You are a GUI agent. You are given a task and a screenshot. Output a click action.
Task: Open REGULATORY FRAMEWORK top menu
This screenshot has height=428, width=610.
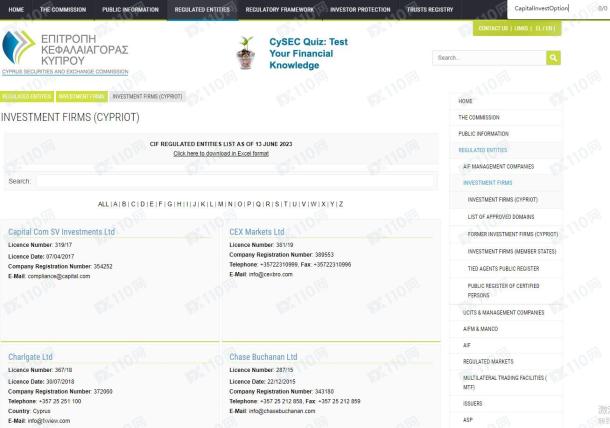[x=279, y=9]
